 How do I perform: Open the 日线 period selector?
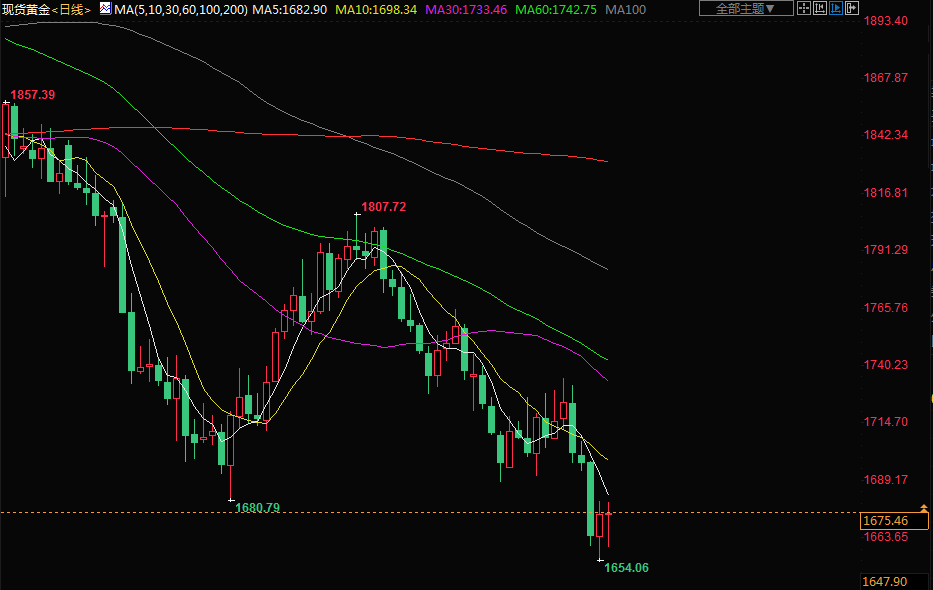72,9
